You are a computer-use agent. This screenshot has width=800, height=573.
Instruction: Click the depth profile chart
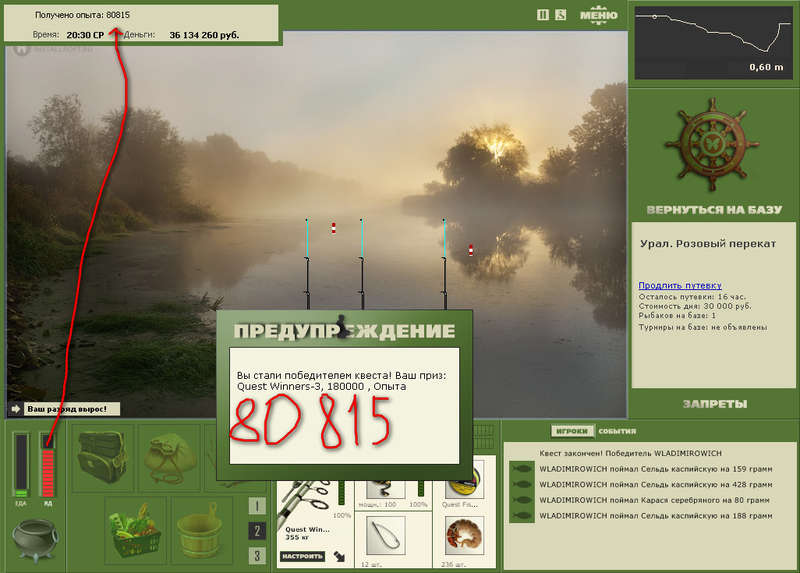713,43
